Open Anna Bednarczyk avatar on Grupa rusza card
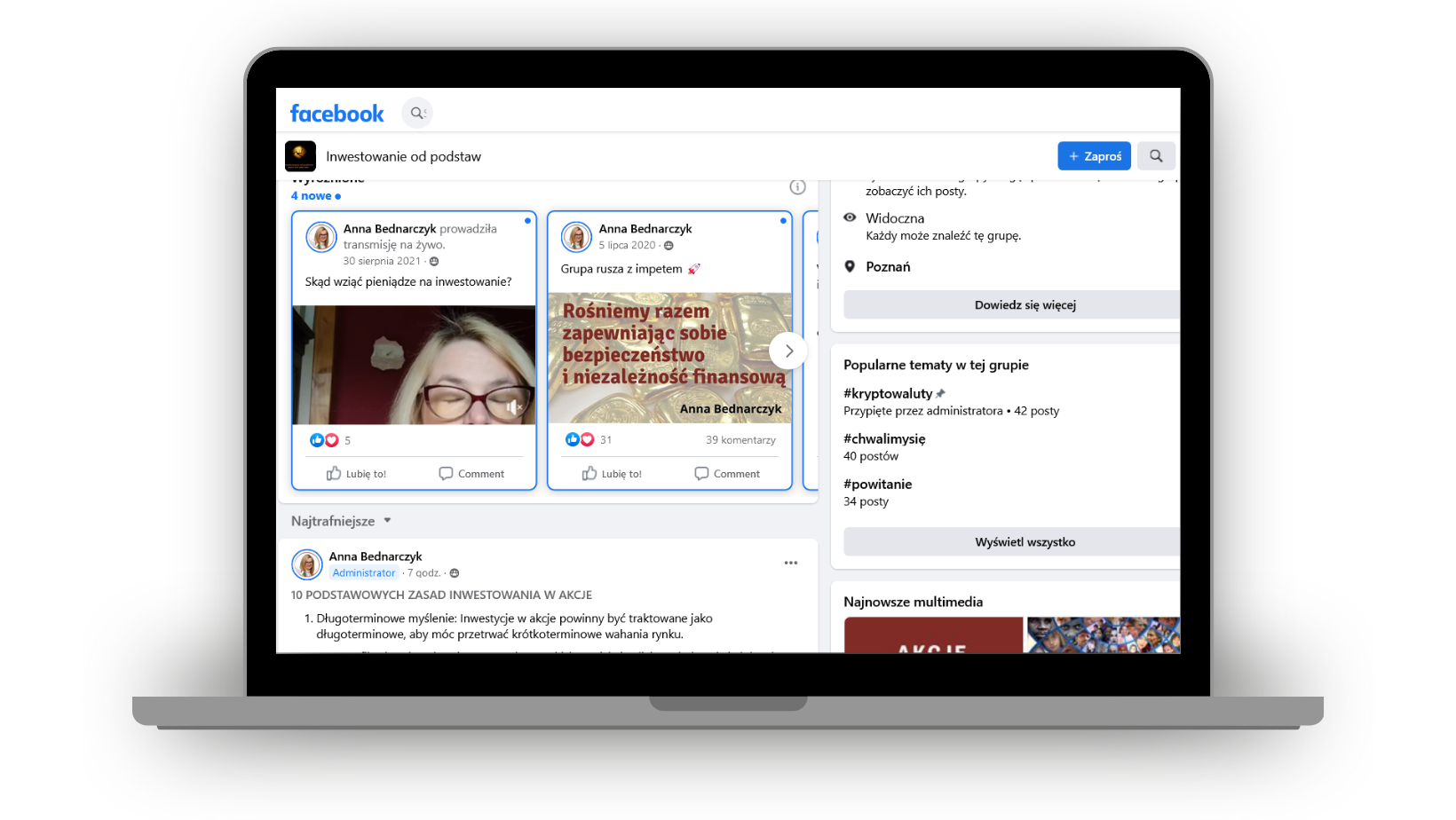The image size is (1456, 820). click(x=576, y=237)
